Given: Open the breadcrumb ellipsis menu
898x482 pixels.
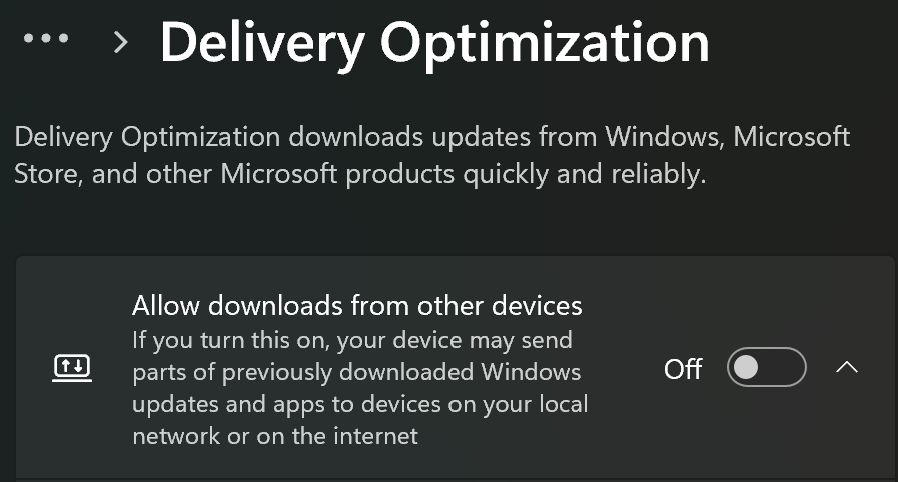Looking at the screenshot, I should click(x=45, y=40).
